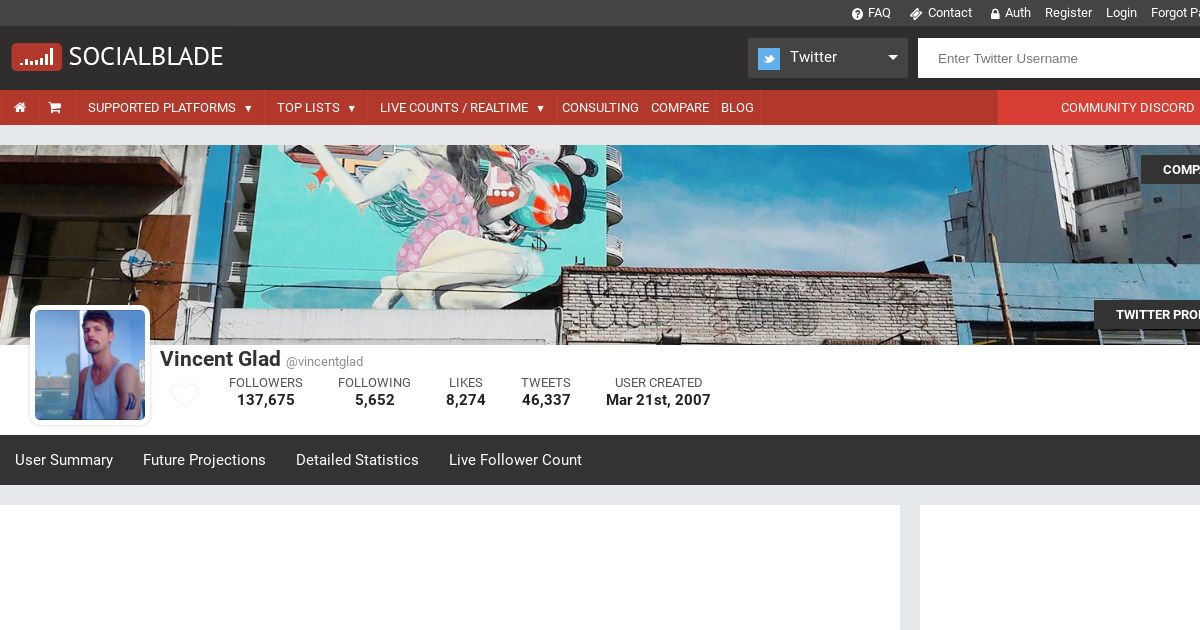Click the Twitter bird icon in platform selector
Image resolution: width=1200 pixels, height=630 pixels.
768,58
